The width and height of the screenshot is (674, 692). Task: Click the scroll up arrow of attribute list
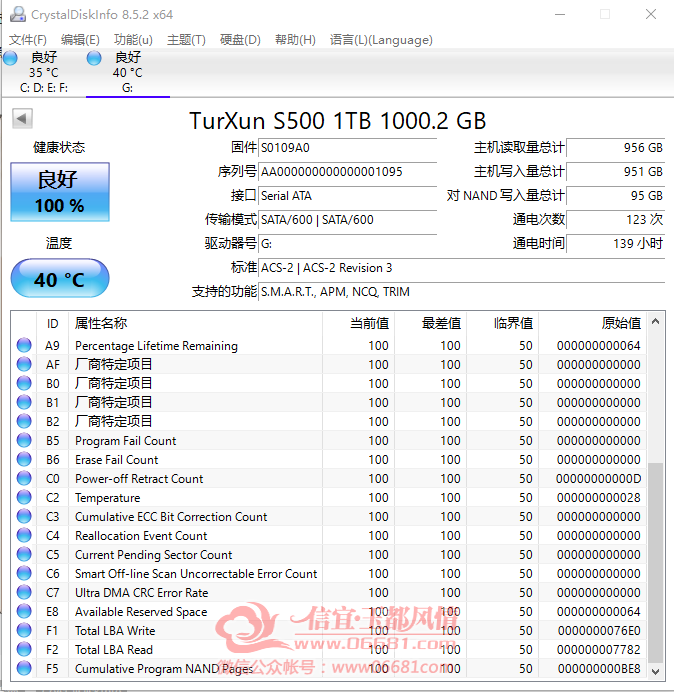(655, 322)
